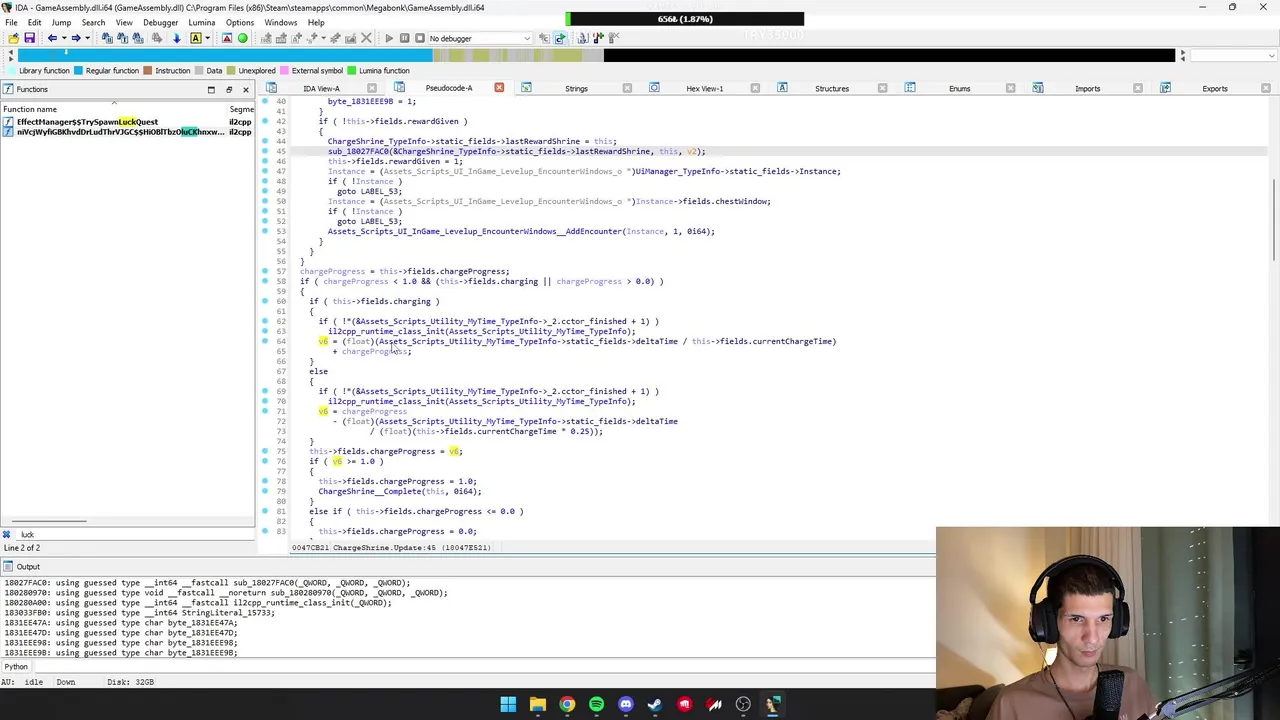Switch to the Strings tab
The height and width of the screenshot is (720, 1280).
[x=576, y=88]
